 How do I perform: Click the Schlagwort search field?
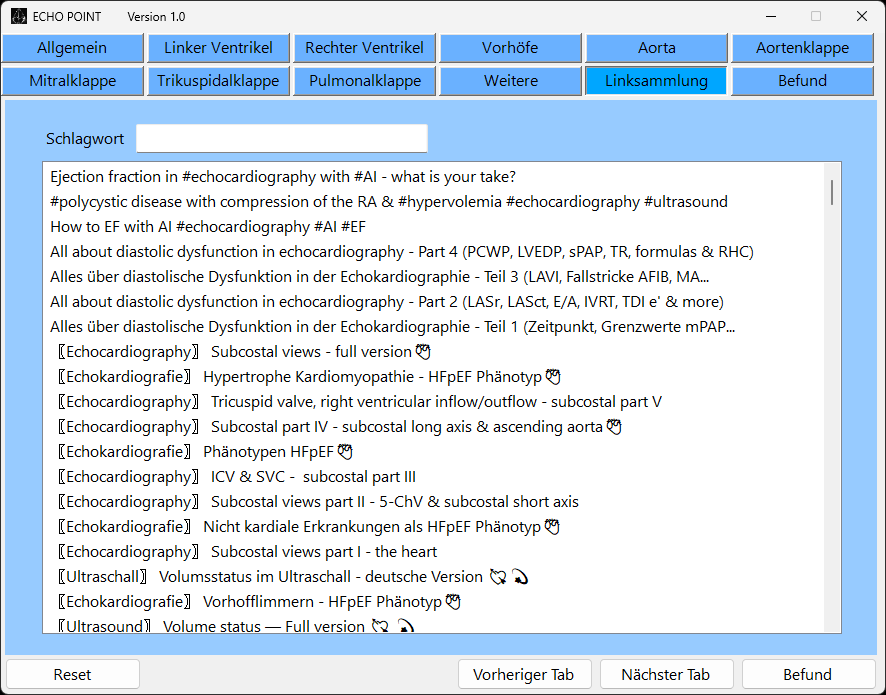281,139
